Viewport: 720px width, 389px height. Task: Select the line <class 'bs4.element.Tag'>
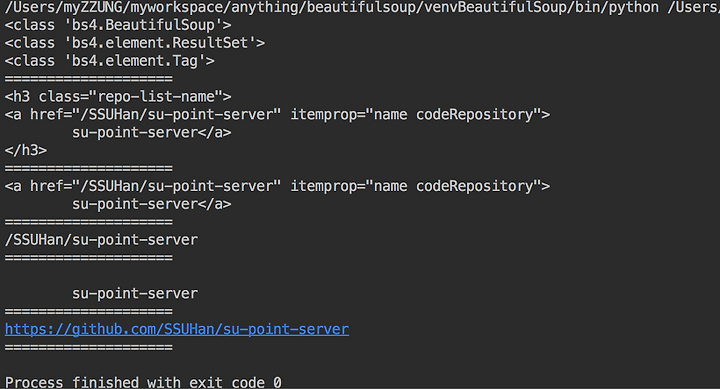click(x=109, y=61)
